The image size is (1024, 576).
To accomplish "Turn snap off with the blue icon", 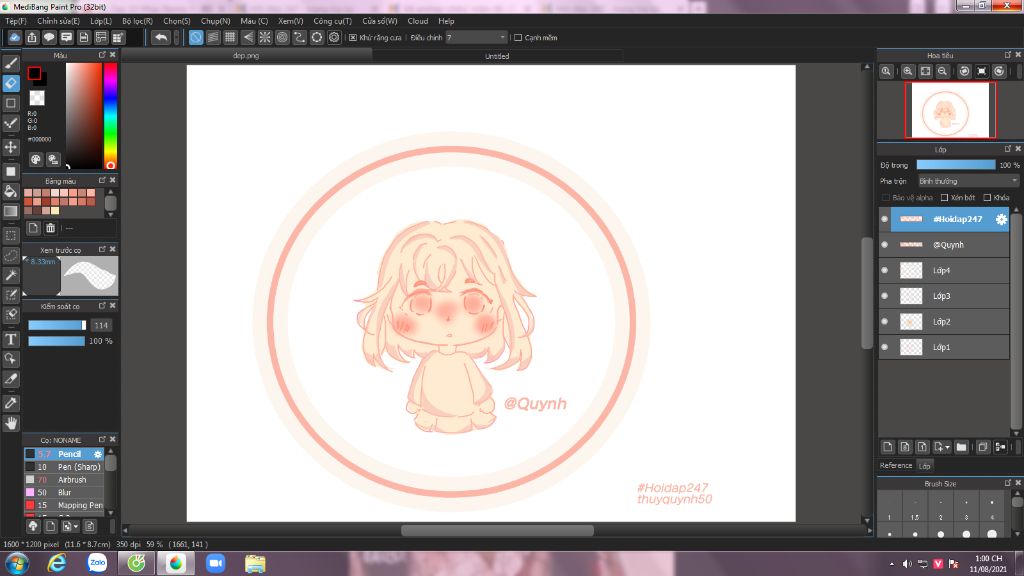I will point(195,37).
